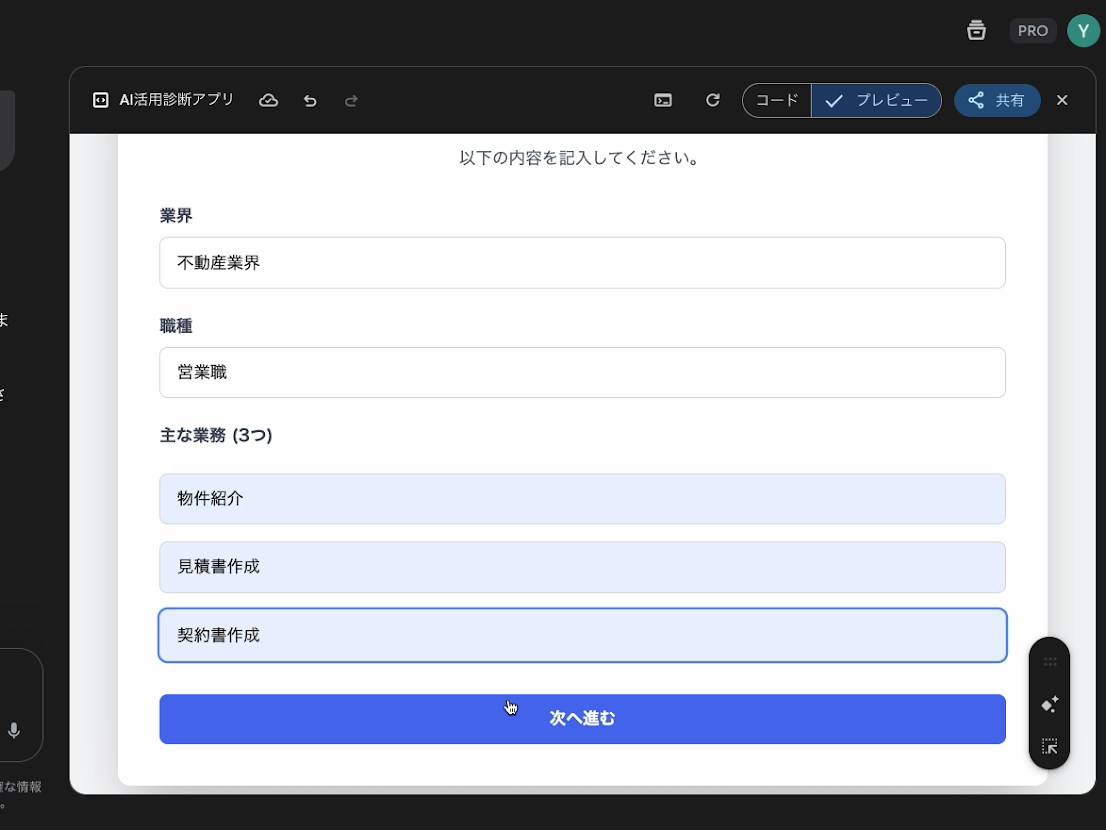Grab the drag handle dots on floating toolbar
The height and width of the screenshot is (830, 1106).
(x=1049, y=662)
